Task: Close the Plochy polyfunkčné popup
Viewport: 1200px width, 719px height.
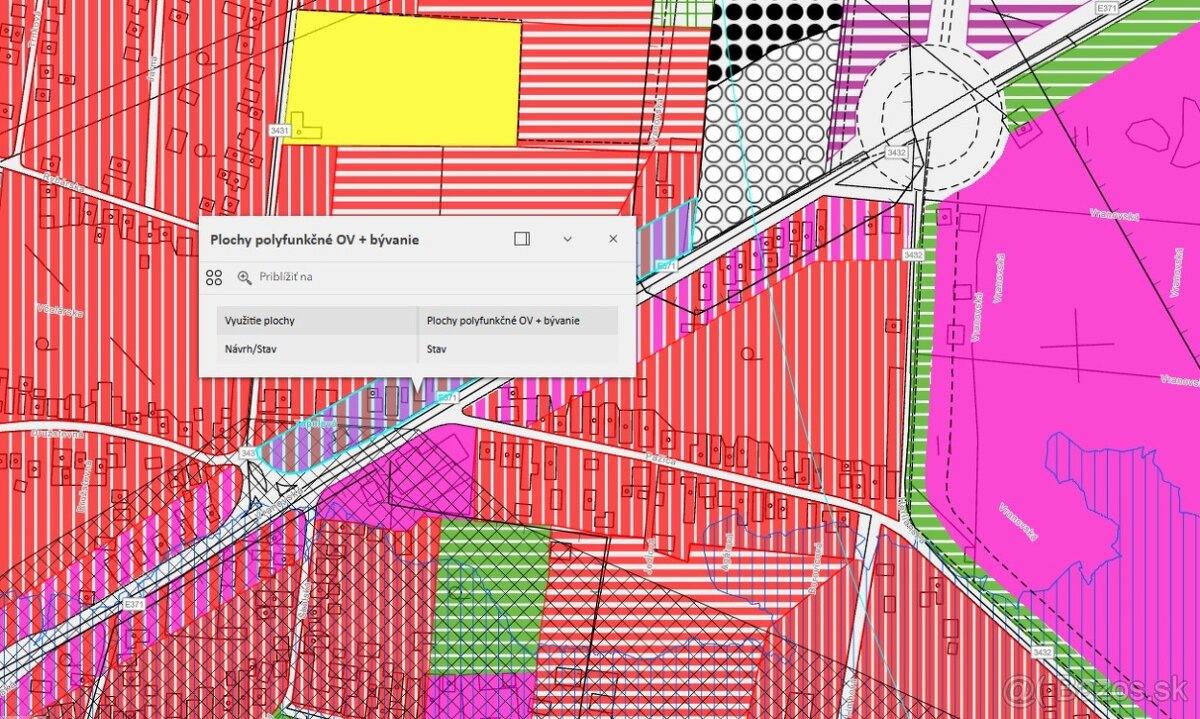Action: click(x=612, y=238)
